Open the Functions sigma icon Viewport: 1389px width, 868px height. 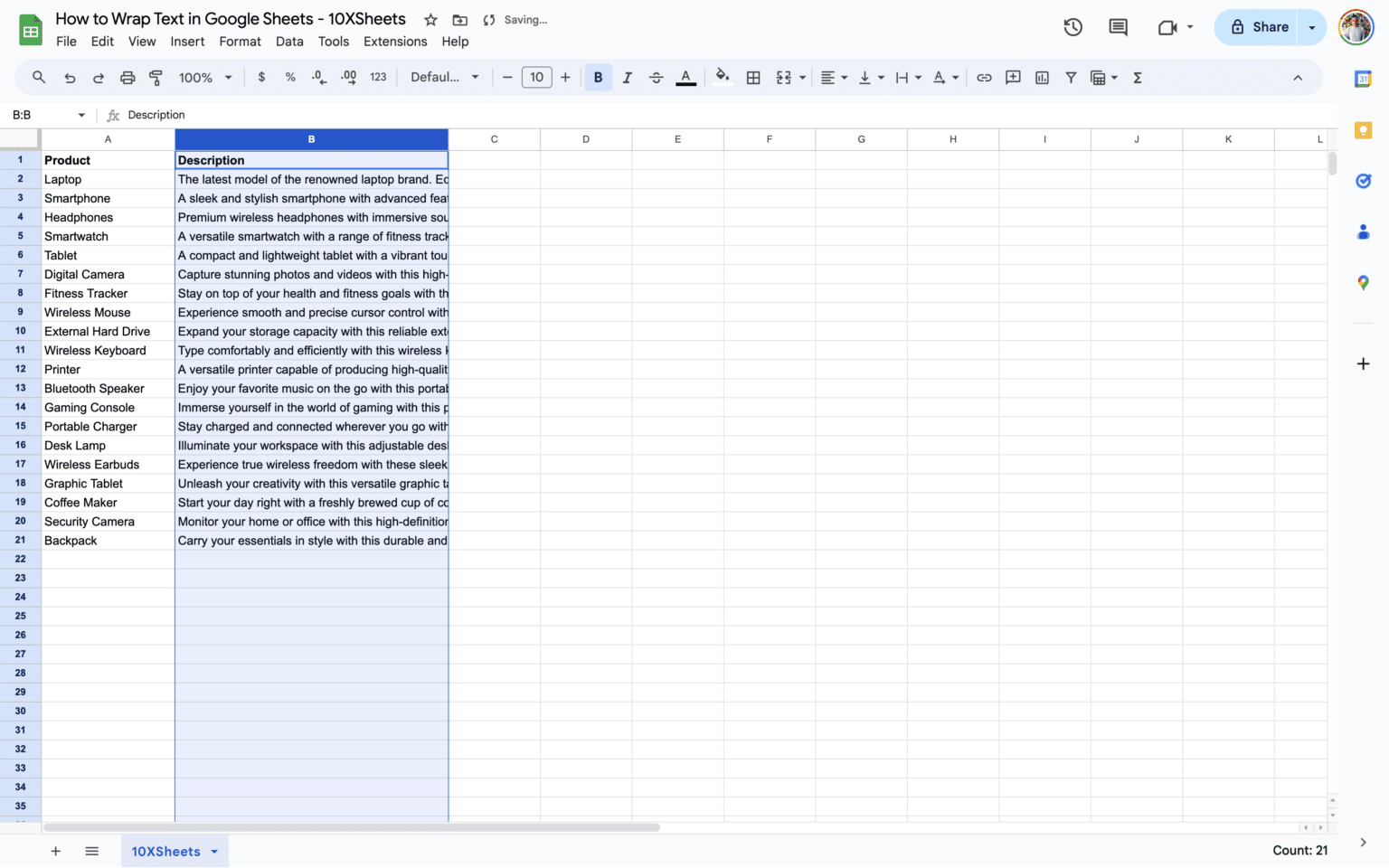point(1138,77)
